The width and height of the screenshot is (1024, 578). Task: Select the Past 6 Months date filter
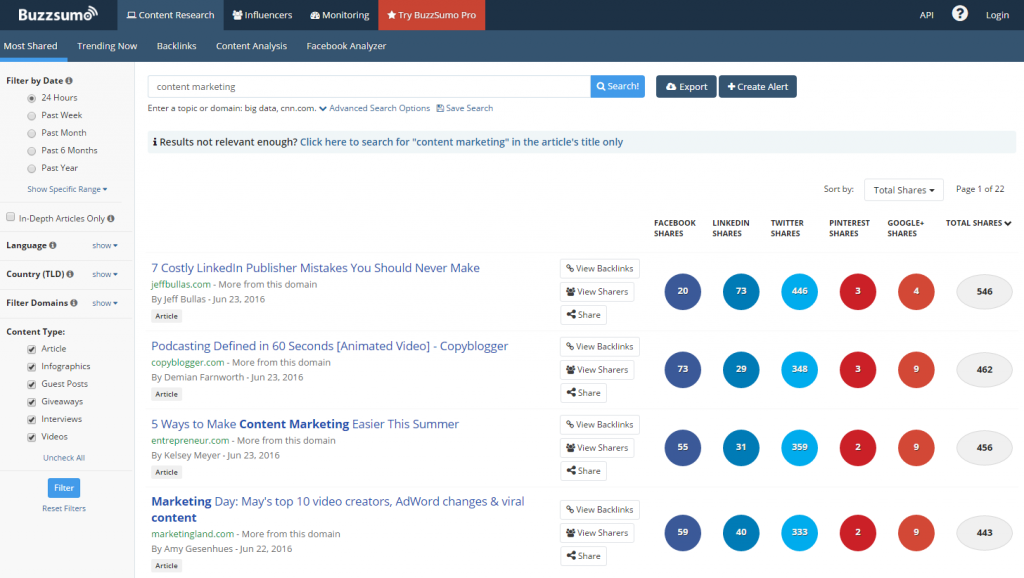click(31, 151)
